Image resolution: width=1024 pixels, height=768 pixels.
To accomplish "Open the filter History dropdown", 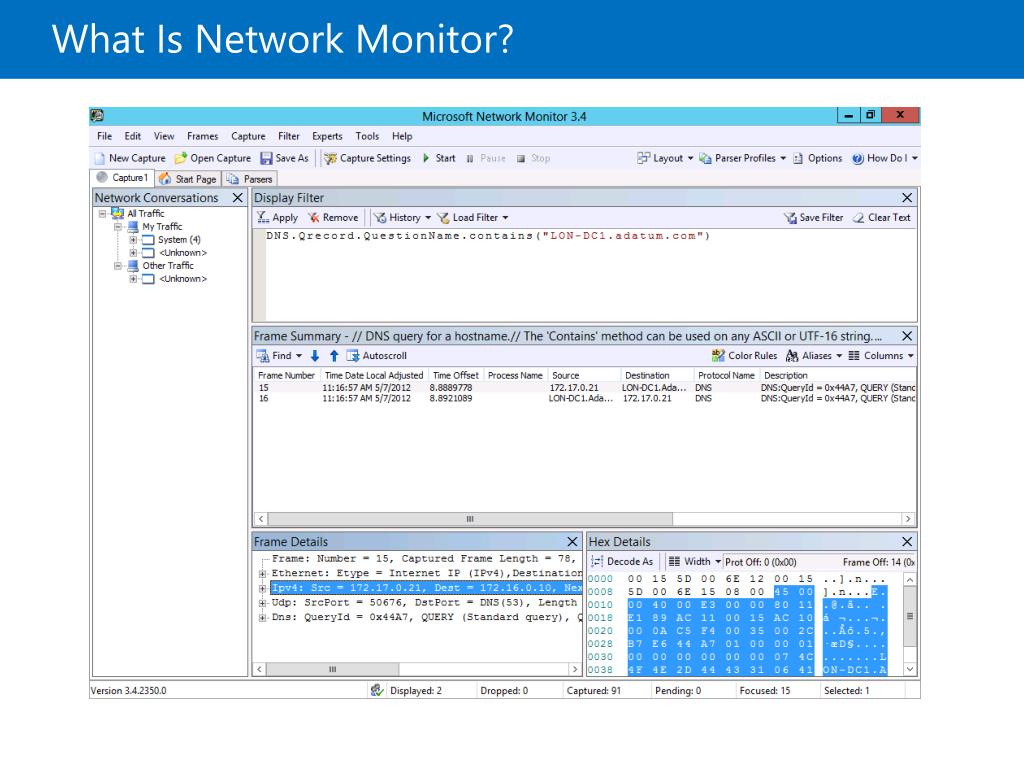I will point(402,217).
